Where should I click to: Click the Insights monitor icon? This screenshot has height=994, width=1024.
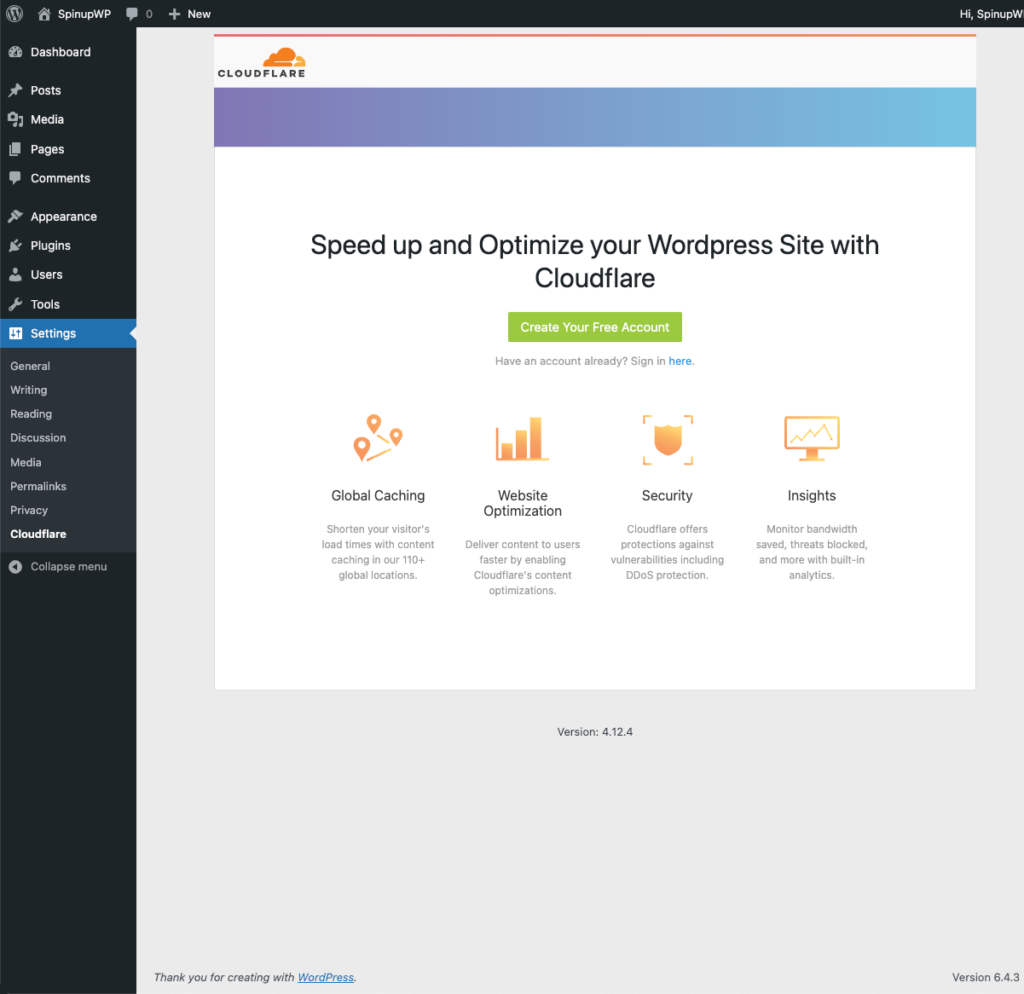coord(811,440)
